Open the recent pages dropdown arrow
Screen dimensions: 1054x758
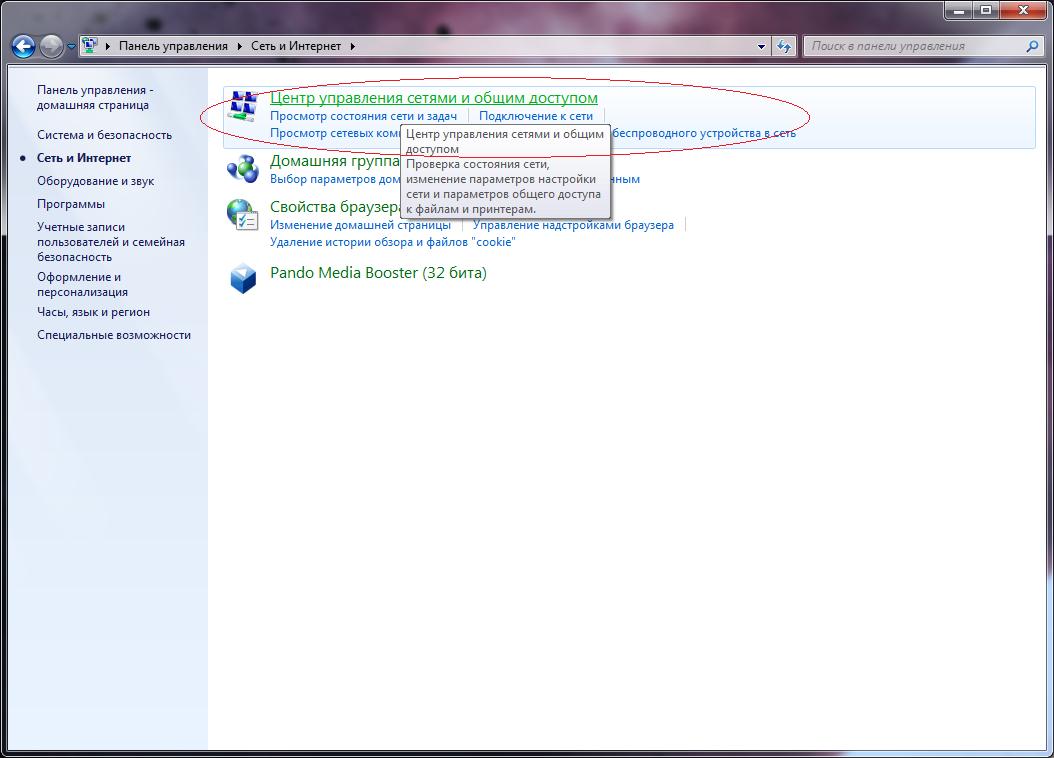pyautogui.click(x=72, y=47)
